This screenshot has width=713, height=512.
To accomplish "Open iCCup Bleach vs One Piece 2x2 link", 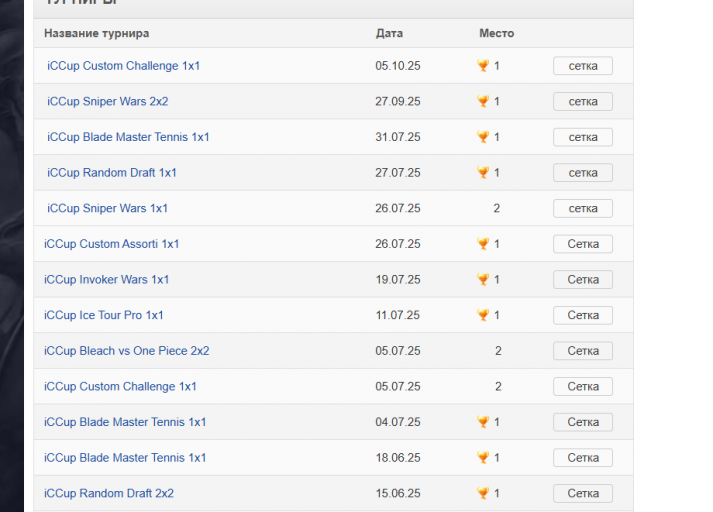I will pyautogui.click(x=126, y=351).
